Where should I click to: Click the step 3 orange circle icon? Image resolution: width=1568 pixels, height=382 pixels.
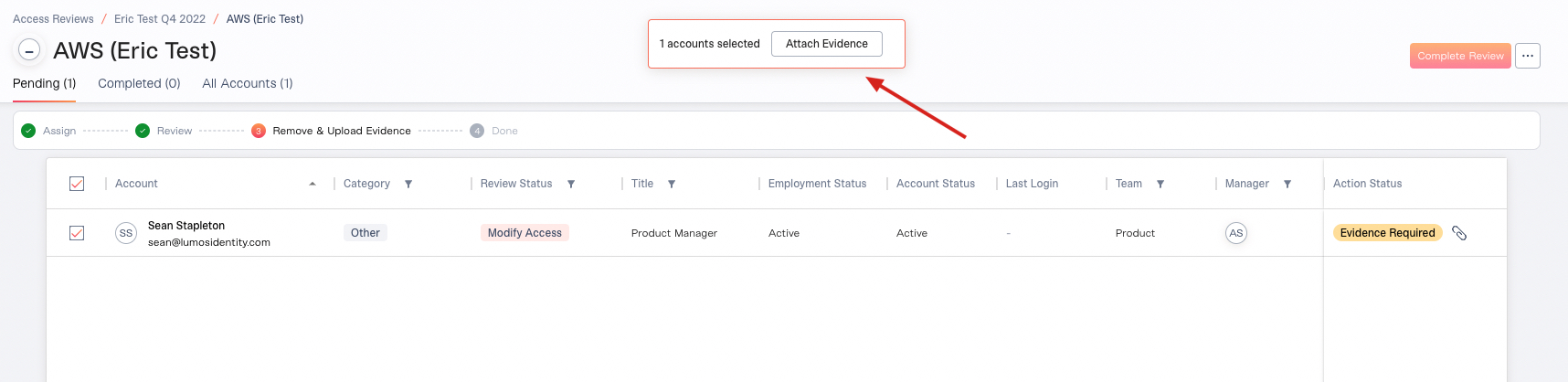(259, 131)
